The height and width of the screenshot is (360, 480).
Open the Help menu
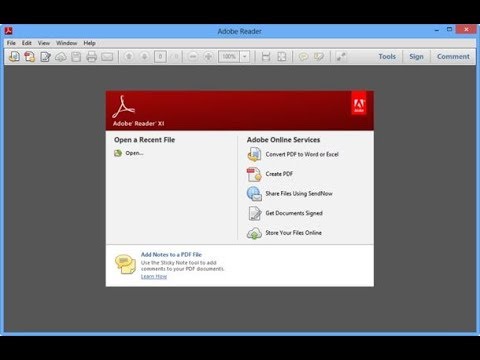coord(89,43)
